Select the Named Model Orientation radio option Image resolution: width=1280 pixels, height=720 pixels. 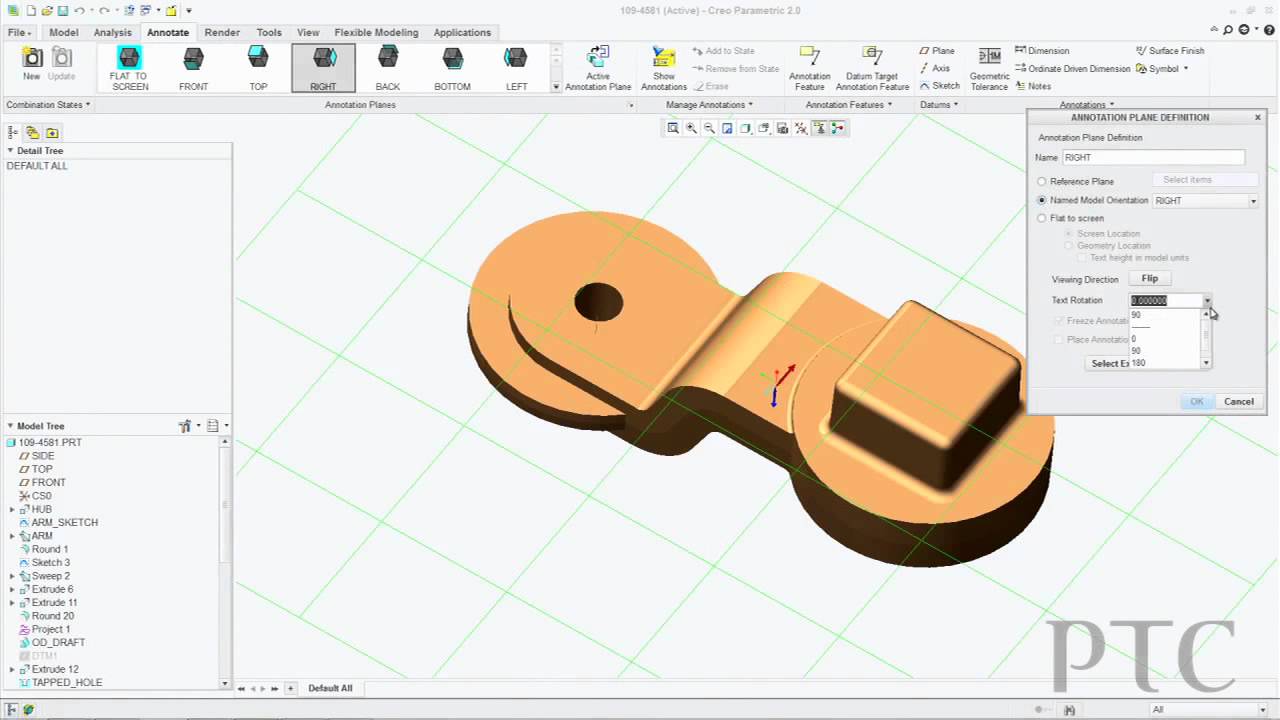[x=1042, y=200]
